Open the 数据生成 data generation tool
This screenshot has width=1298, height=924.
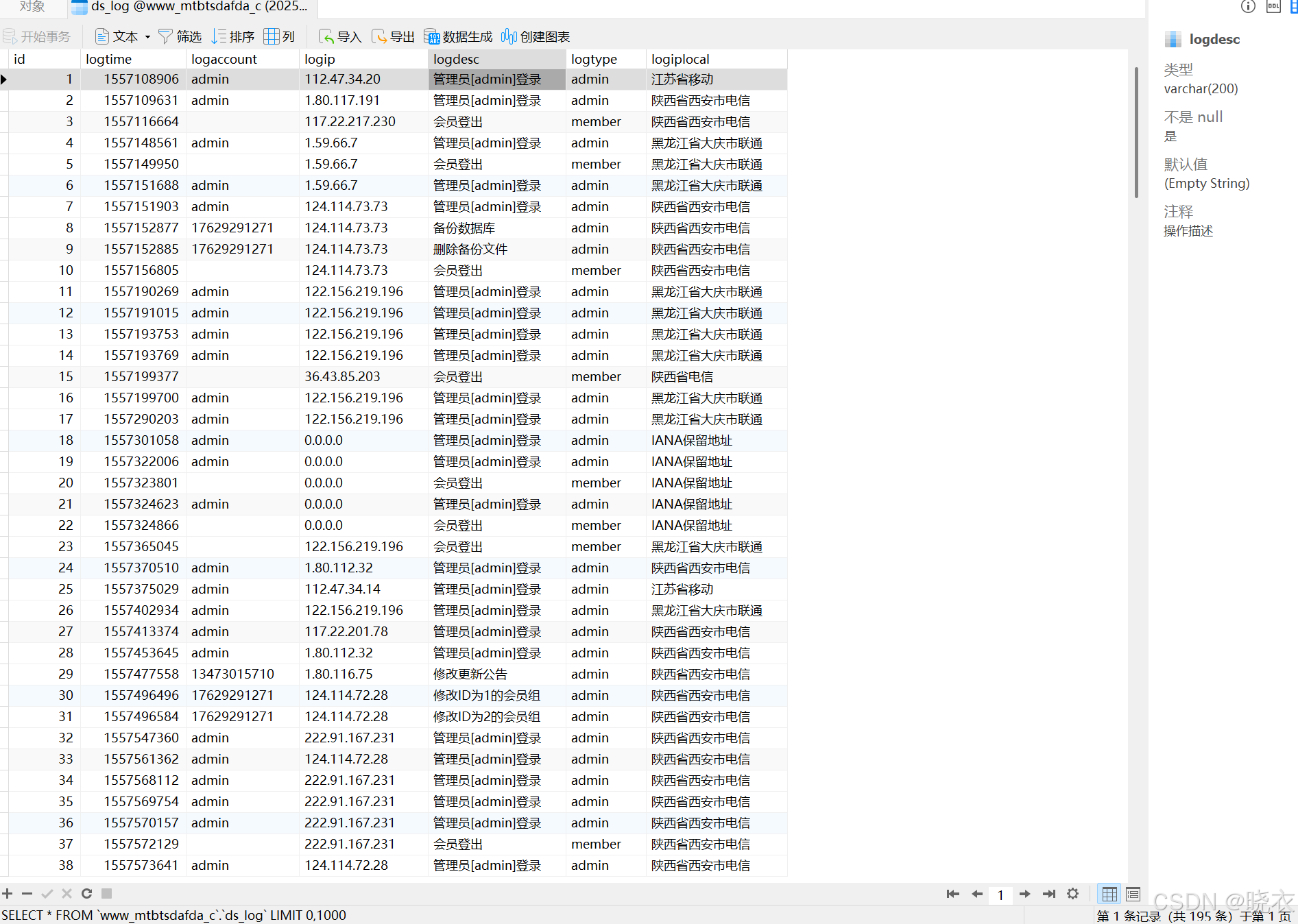(x=432, y=36)
